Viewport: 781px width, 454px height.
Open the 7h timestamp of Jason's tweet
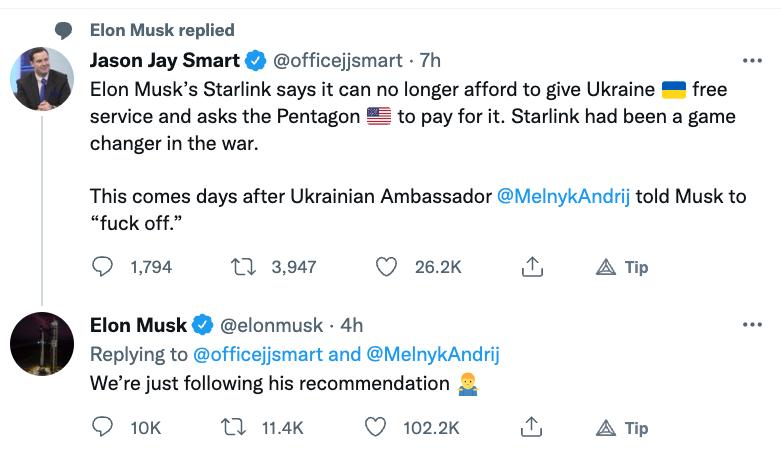point(430,60)
